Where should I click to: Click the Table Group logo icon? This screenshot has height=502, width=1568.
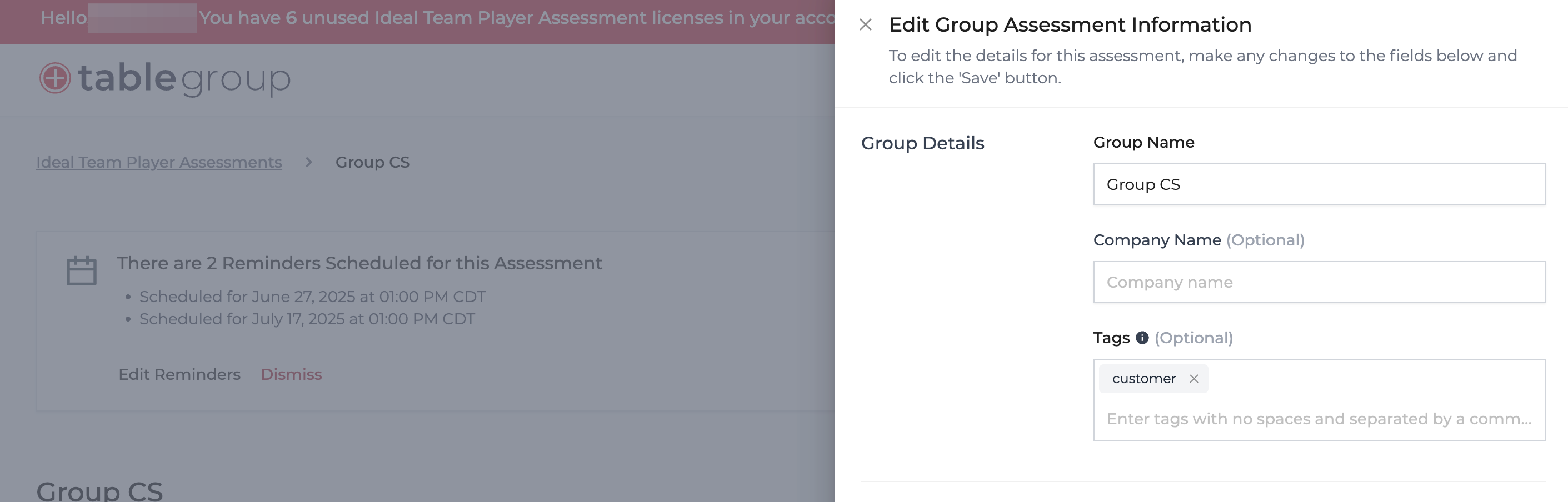[x=55, y=78]
